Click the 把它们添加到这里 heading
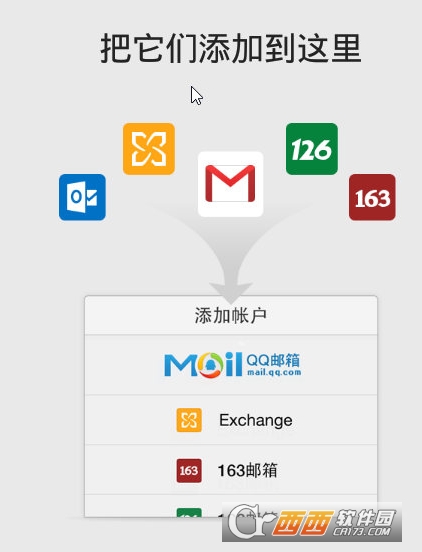 click(231, 48)
